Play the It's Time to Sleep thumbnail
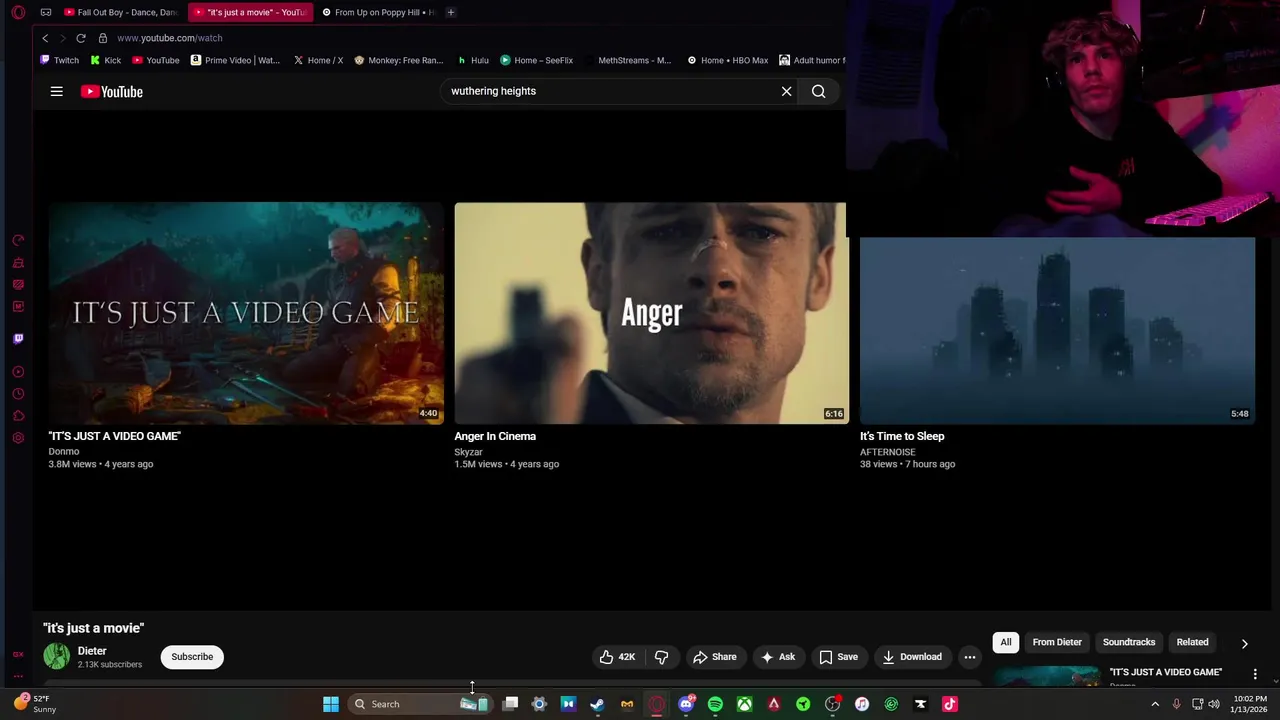The width and height of the screenshot is (1280, 720). [1057, 330]
